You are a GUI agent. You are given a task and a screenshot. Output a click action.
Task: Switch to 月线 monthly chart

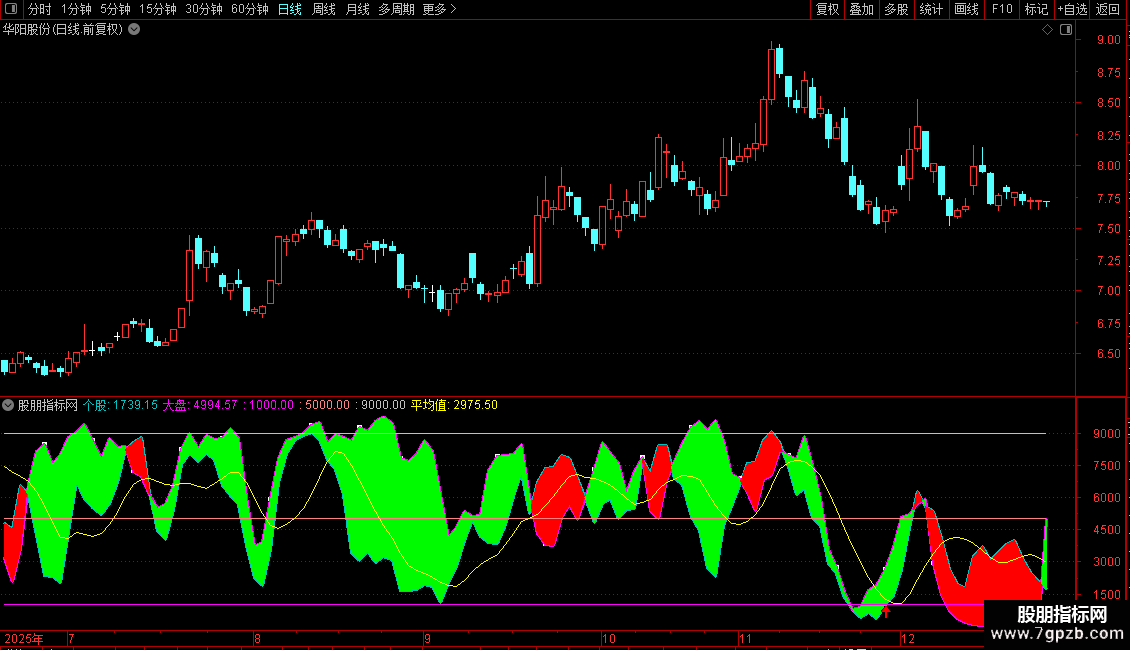tap(357, 9)
